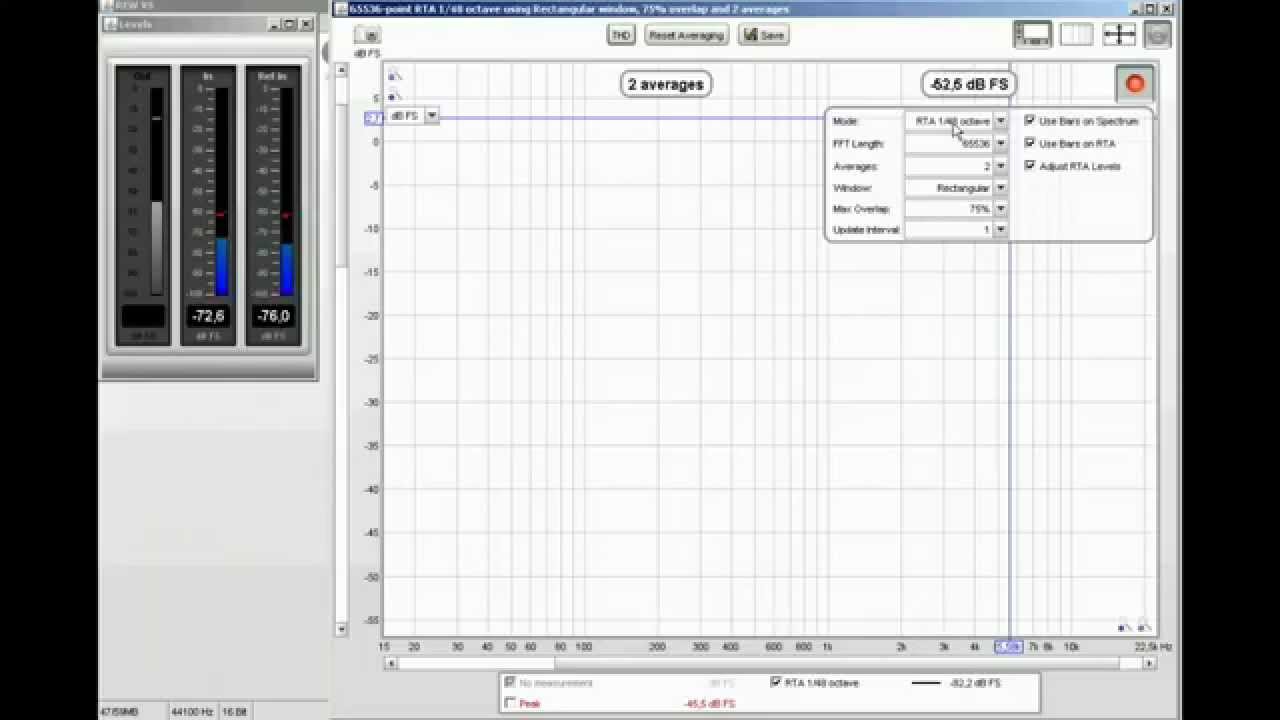Viewport: 1280px width, 720px height.
Task: Enable the Peak trace checkbox
Action: click(x=511, y=704)
